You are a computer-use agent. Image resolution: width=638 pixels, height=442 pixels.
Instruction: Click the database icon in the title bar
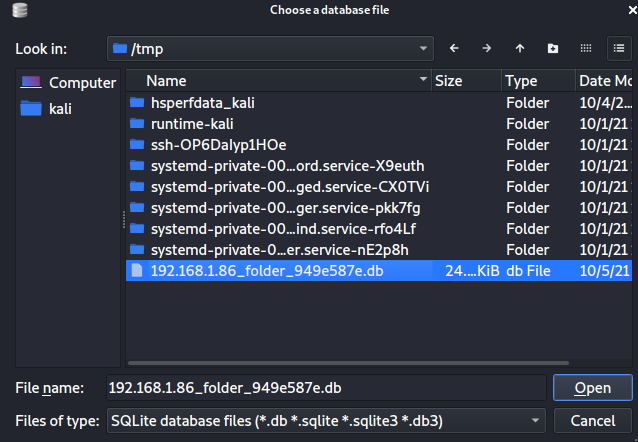20,10
